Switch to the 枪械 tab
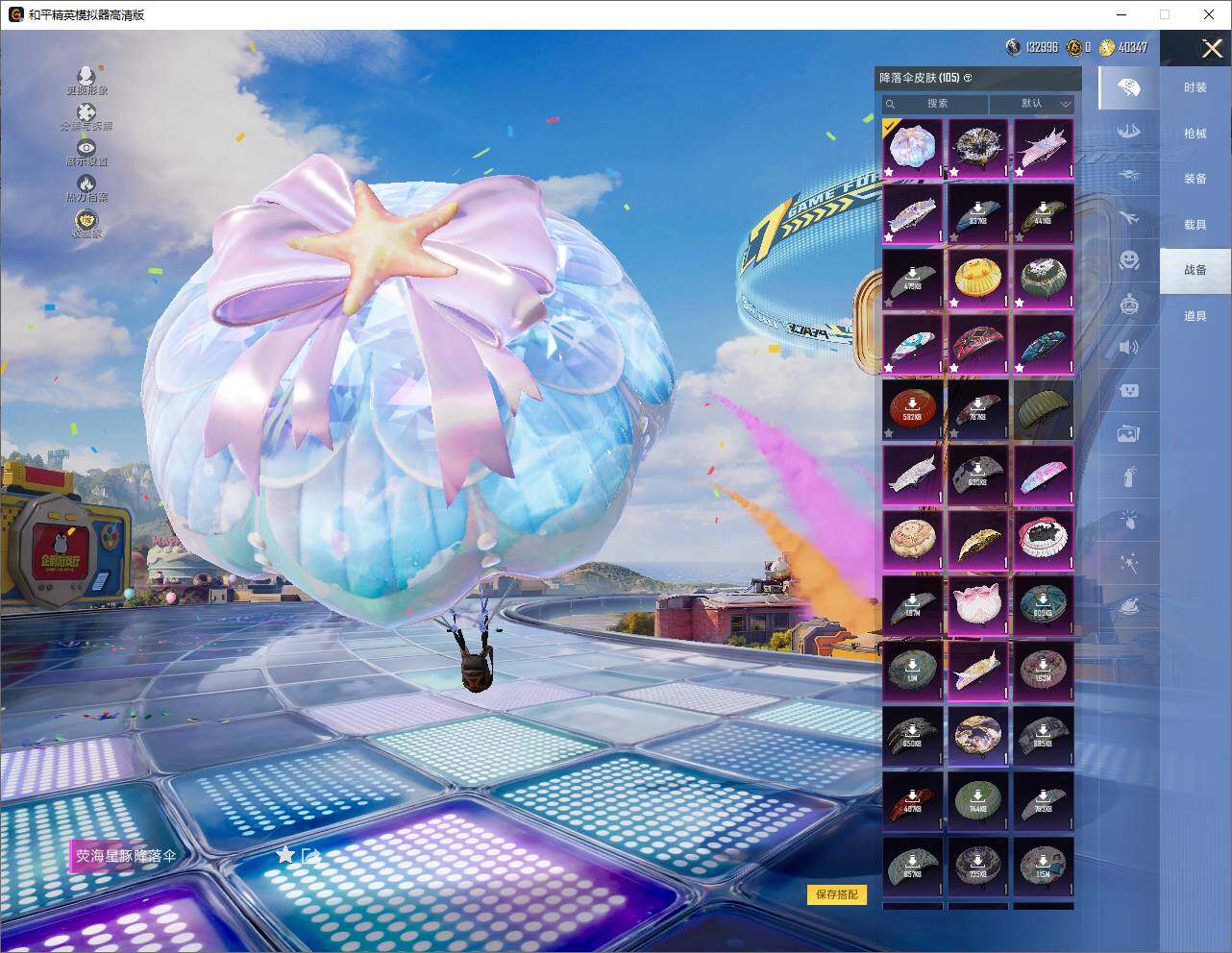 [x=1195, y=134]
